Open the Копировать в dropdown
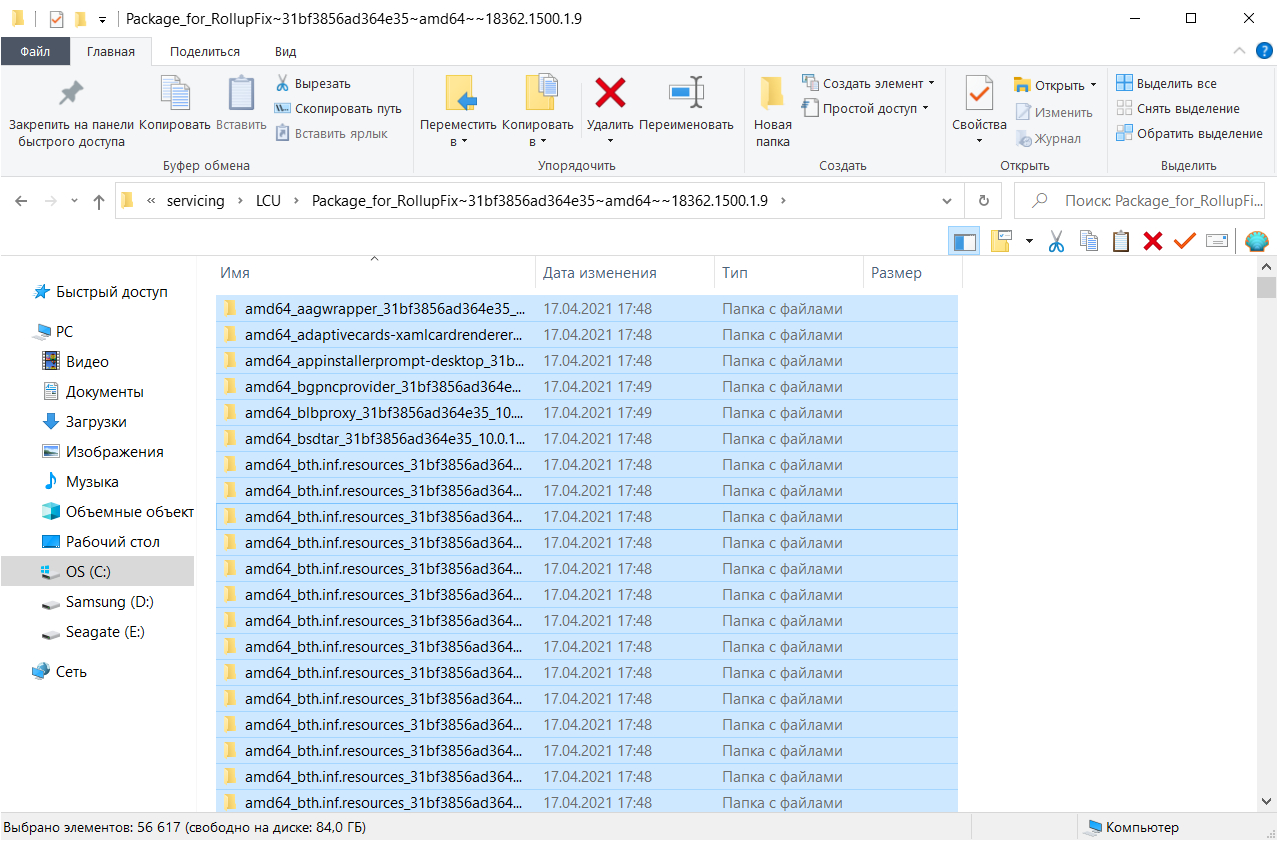Viewport: 1278px width, 841px height. point(538,132)
